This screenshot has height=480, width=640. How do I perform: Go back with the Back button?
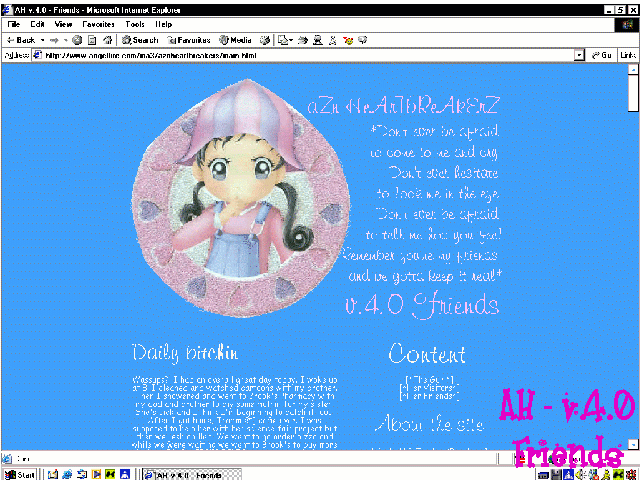21,40
